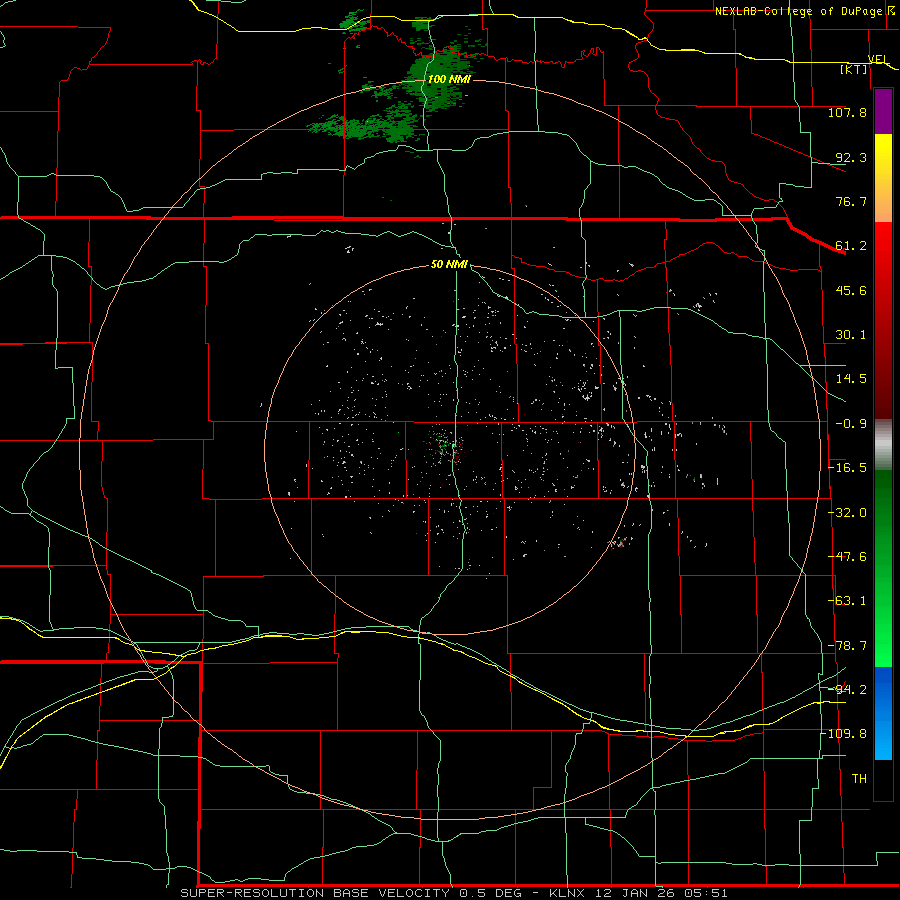This screenshot has height=900, width=900.
Task: Click the 50 NMI range ring label
Action: pyautogui.click(x=449, y=265)
